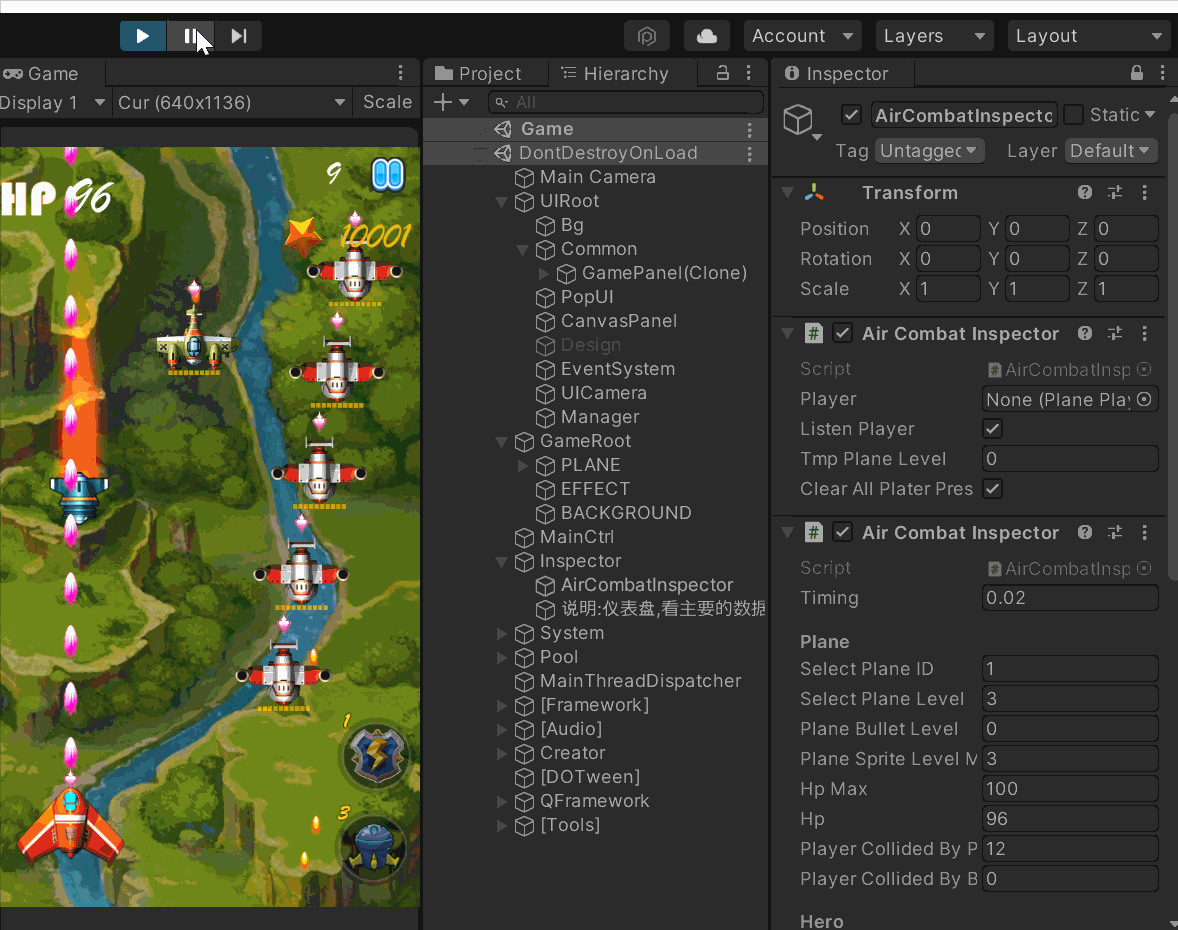Switch to the Project tab
The image size is (1178, 930).
[479, 74]
